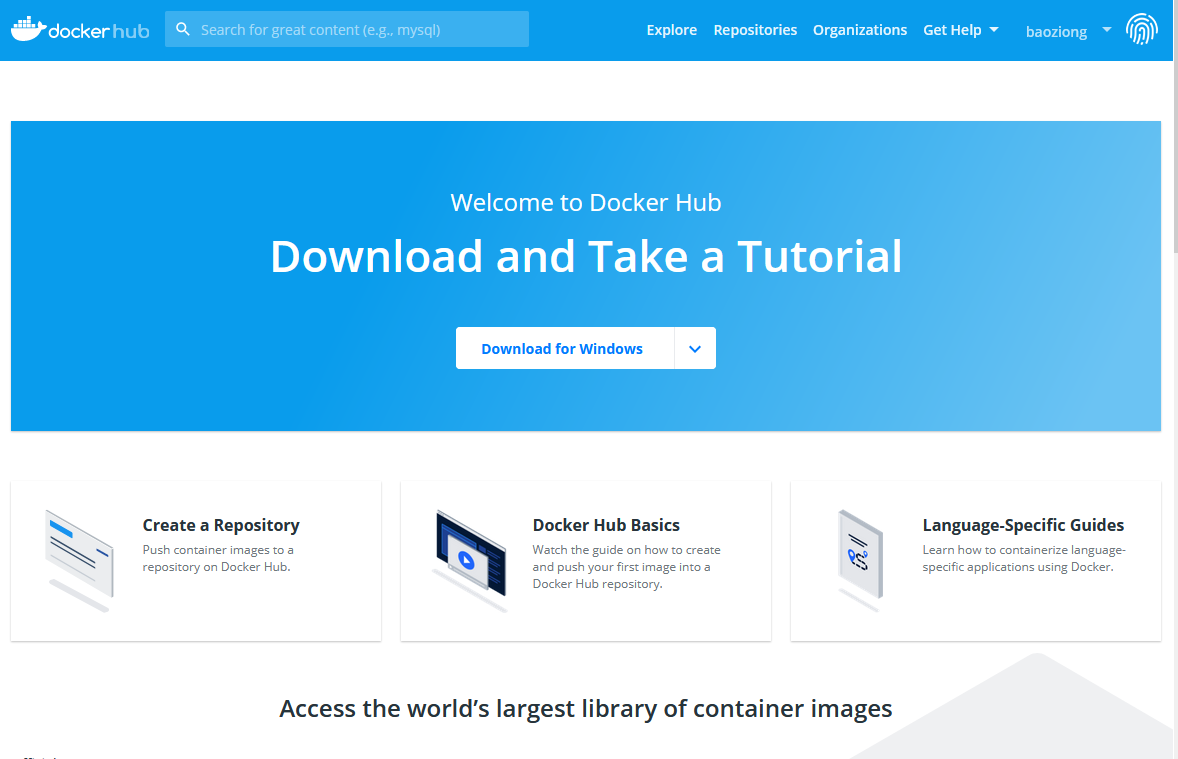Click 'Download and Take a Tutorial' heading
This screenshot has height=759, width=1178.
[x=586, y=256]
